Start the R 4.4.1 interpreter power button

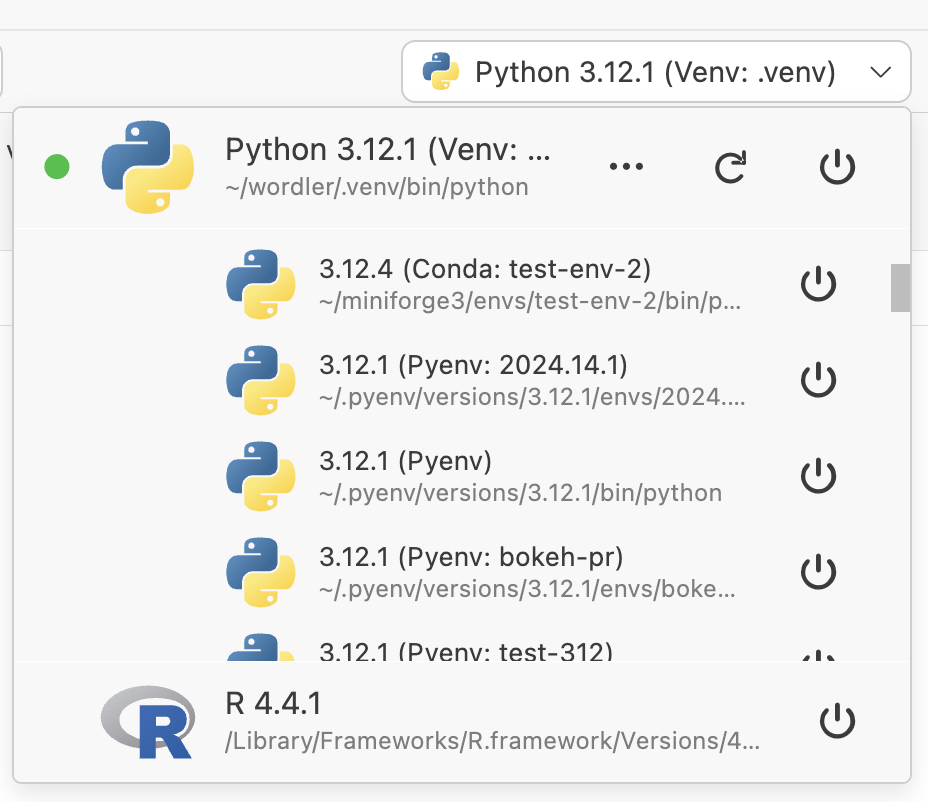click(x=837, y=721)
